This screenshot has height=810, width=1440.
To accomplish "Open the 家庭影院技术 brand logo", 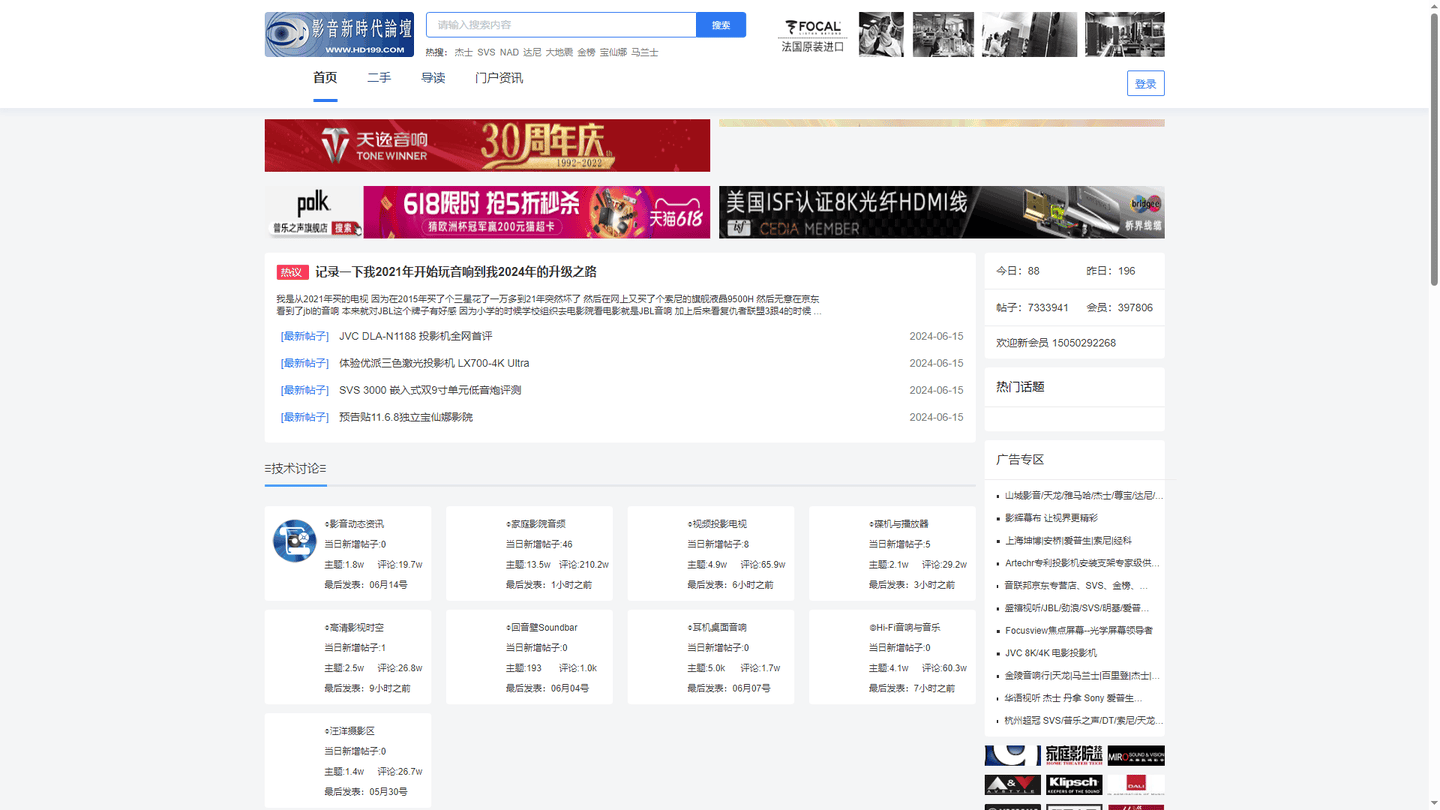I will point(1074,755).
